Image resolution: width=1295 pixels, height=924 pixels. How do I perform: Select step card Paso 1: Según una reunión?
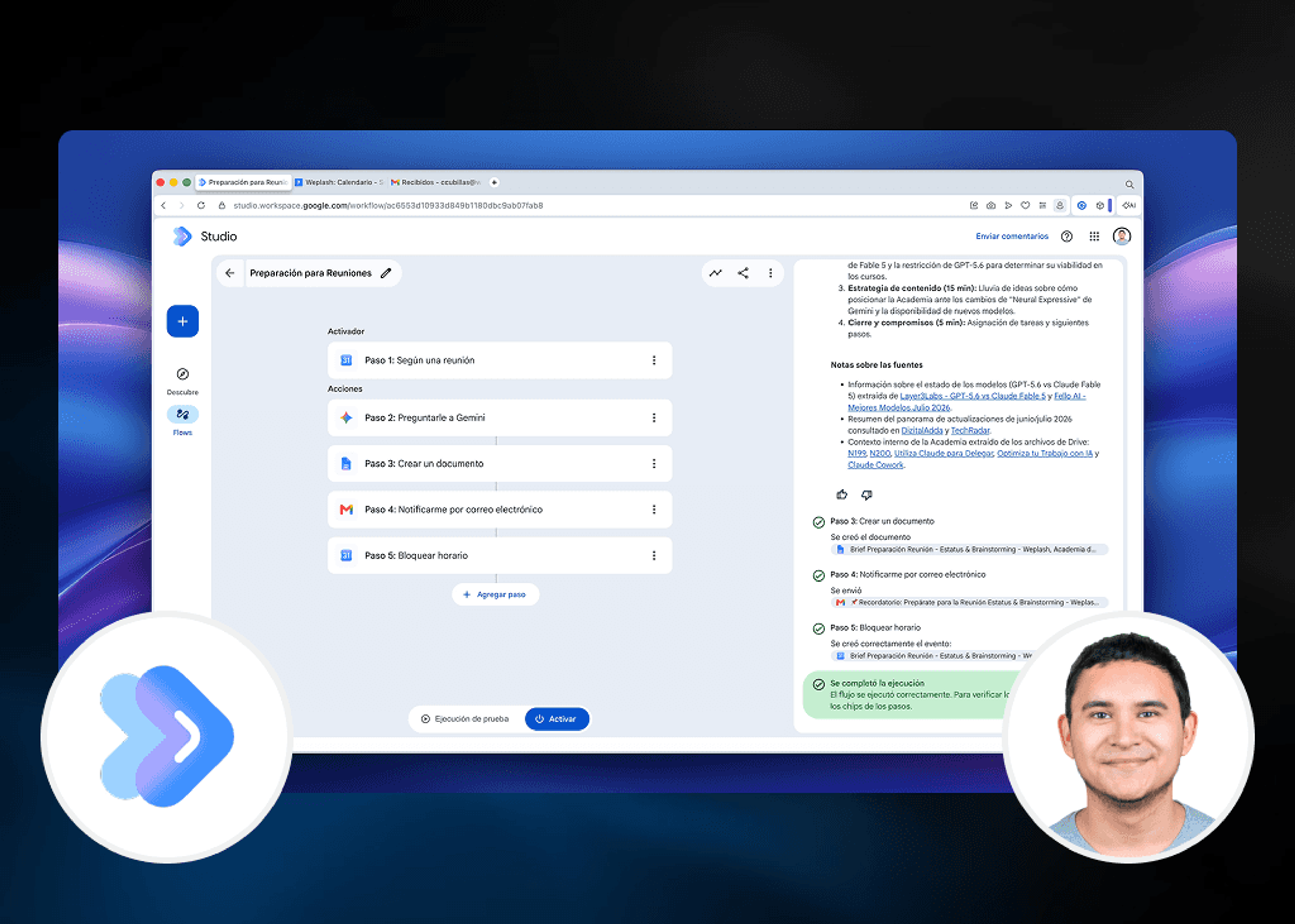point(500,360)
